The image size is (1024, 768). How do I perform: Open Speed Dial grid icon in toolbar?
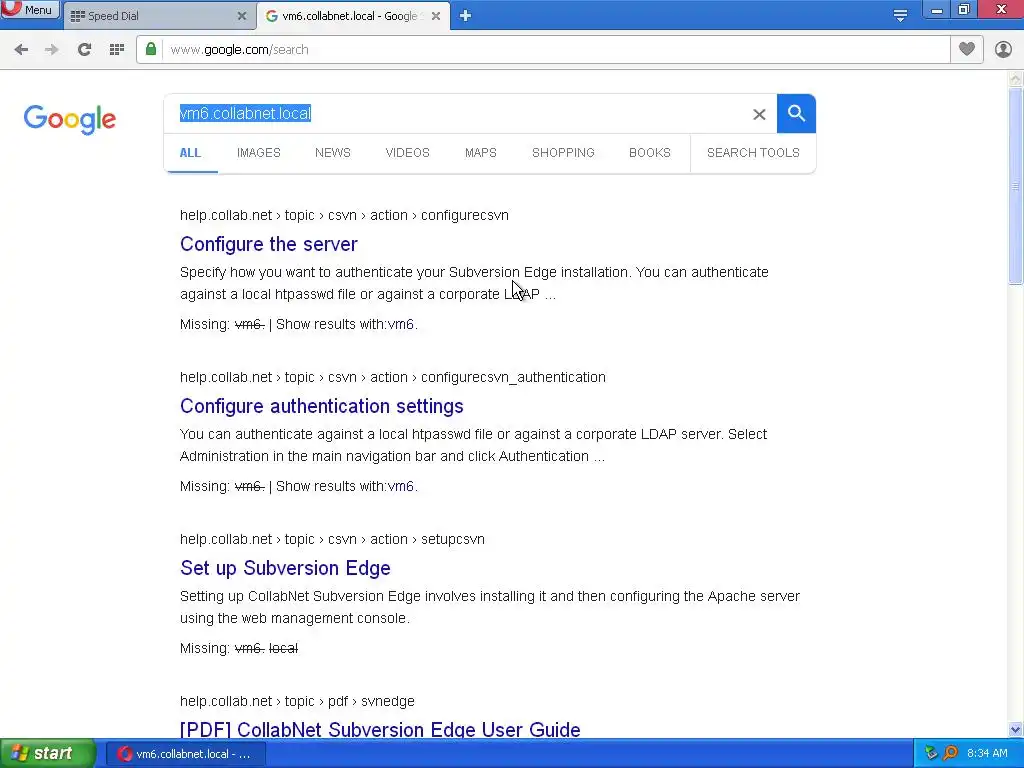[117, 50]
